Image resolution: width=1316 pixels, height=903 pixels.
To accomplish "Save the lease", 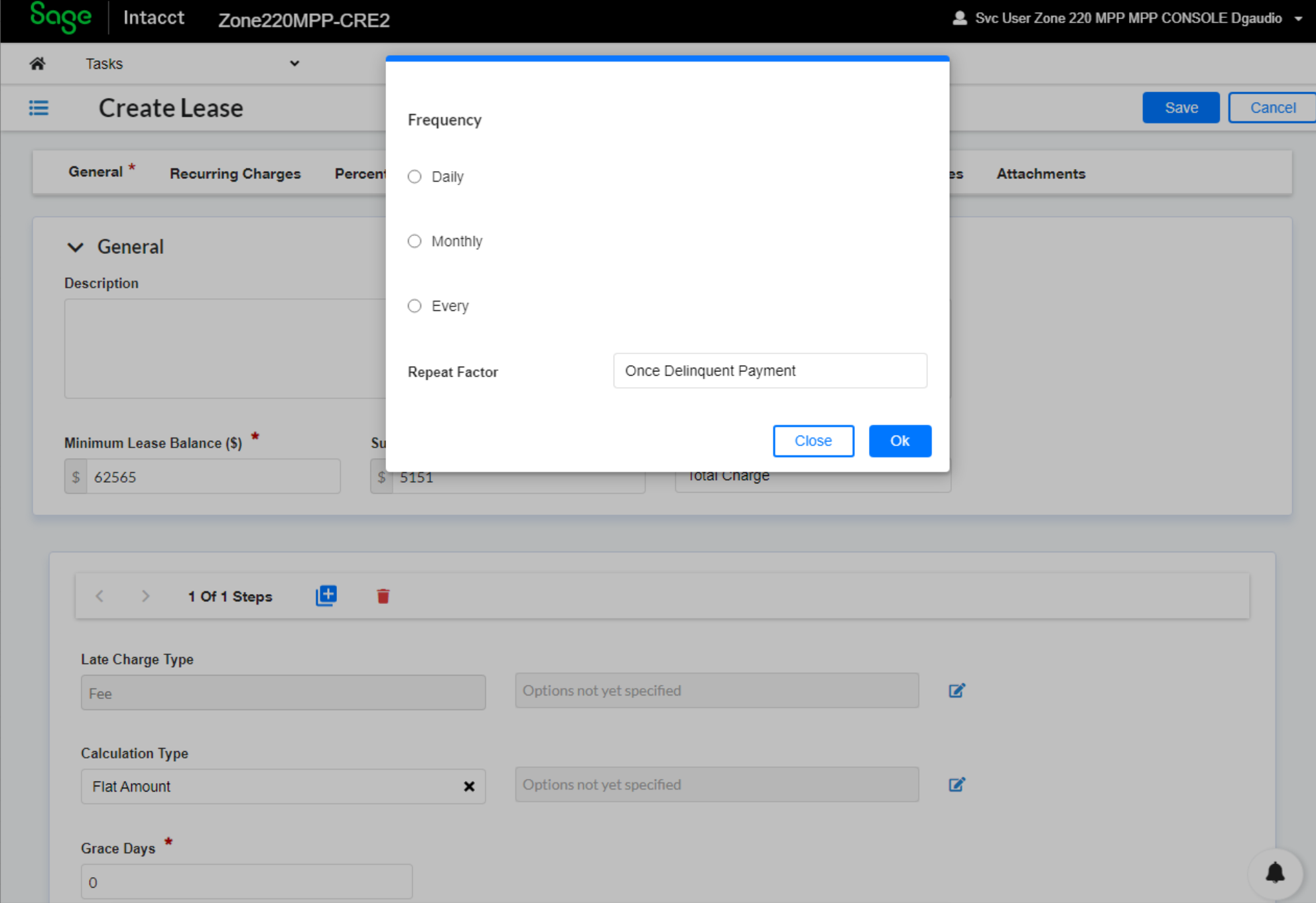I will click(1181, 107).
